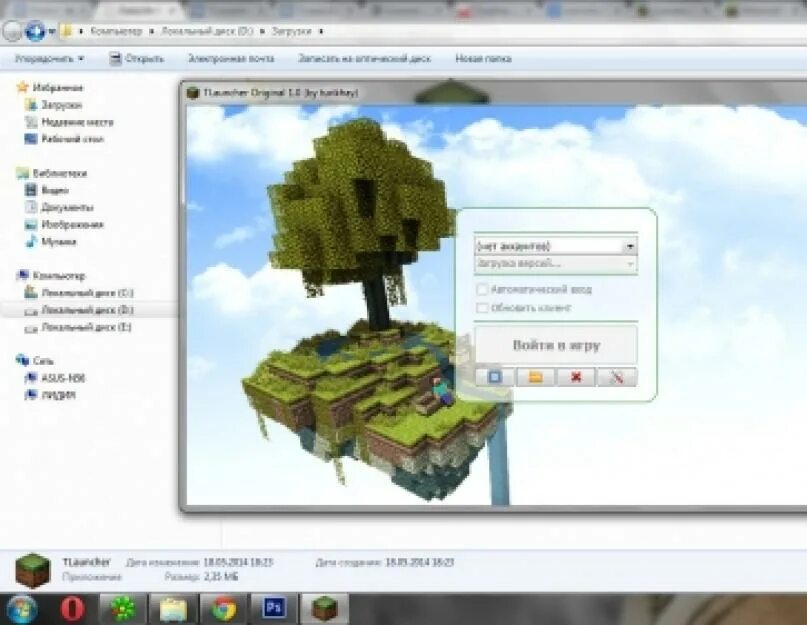807x625 pixels.
Task: Open the yellow folder icon button in TLauncher
Action: 535,377
